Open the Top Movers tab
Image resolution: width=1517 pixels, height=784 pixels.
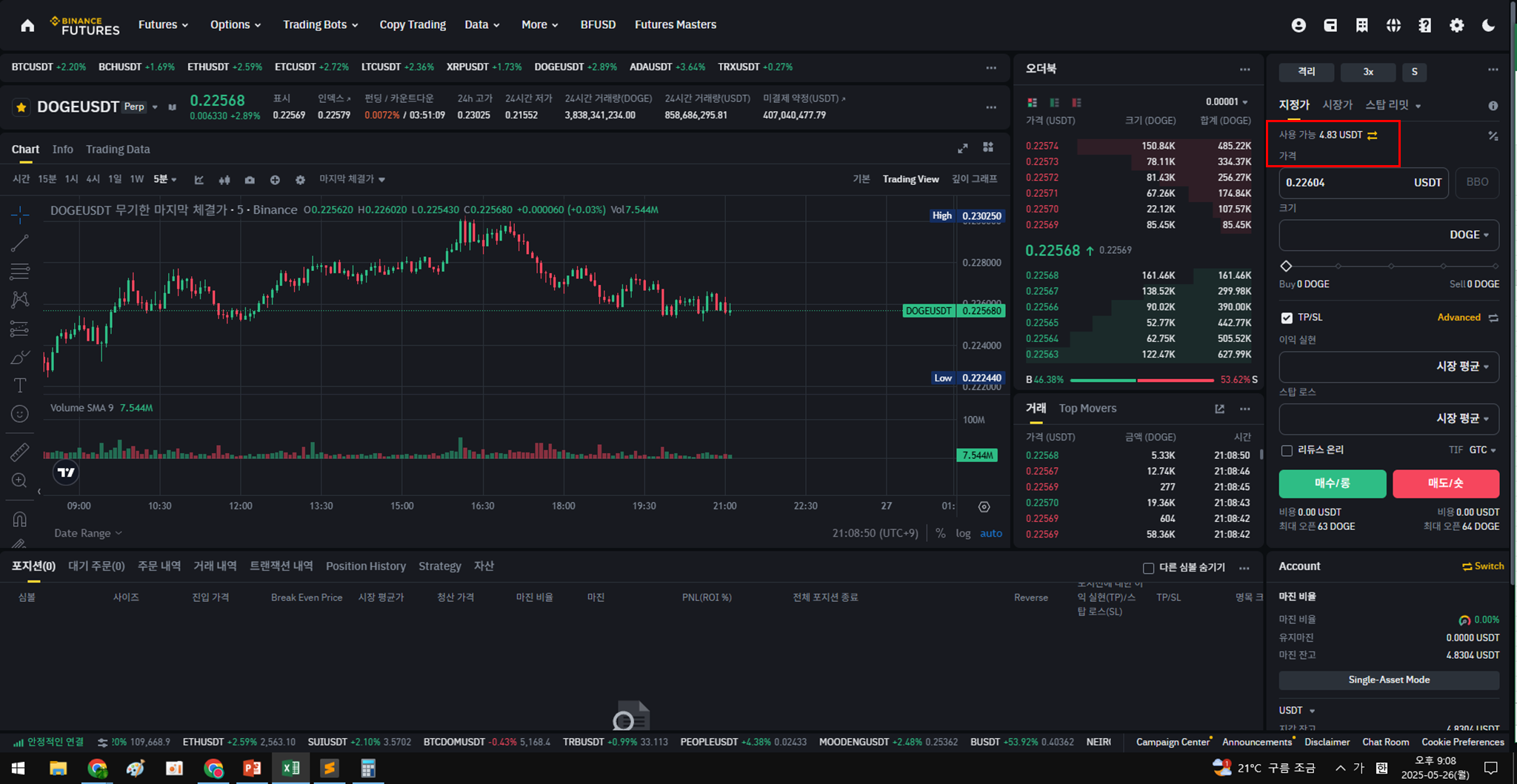(1087, 409)
